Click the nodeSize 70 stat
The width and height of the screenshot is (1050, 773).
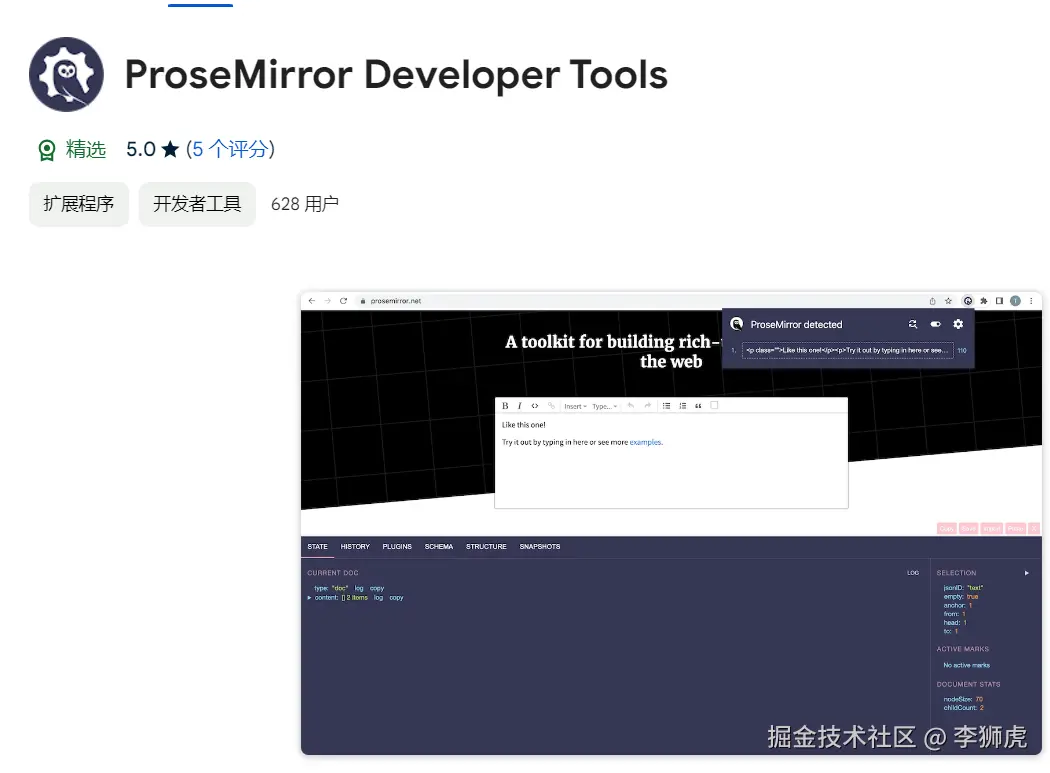[x=963, y=699]
